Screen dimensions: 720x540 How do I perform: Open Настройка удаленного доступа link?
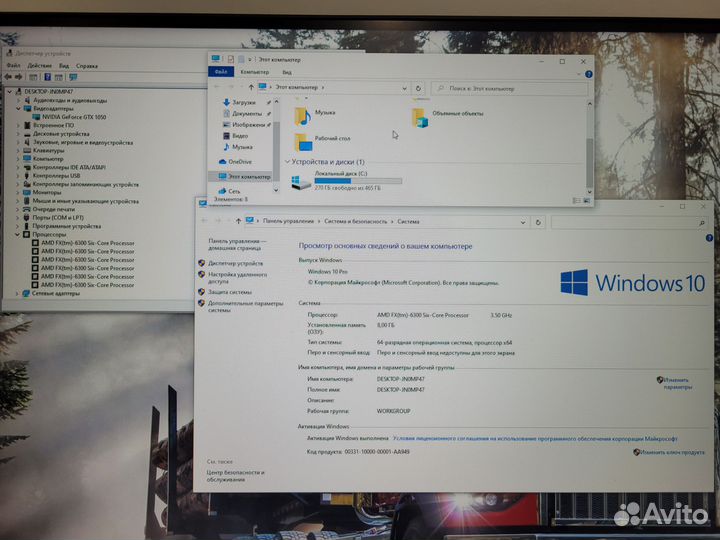tap(237, 278)
